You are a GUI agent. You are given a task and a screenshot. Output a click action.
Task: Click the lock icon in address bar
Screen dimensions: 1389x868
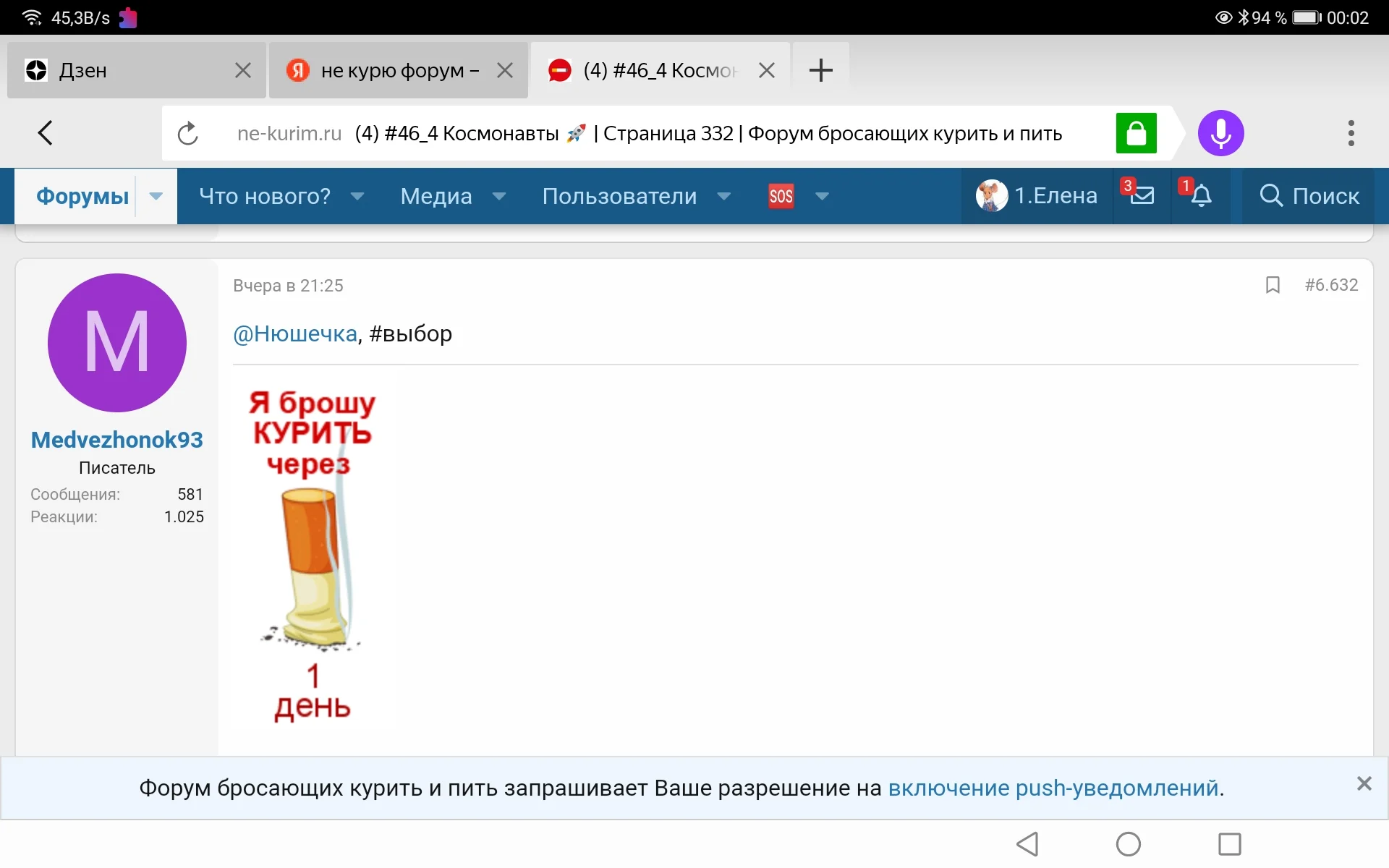[x=1137, y=132]
